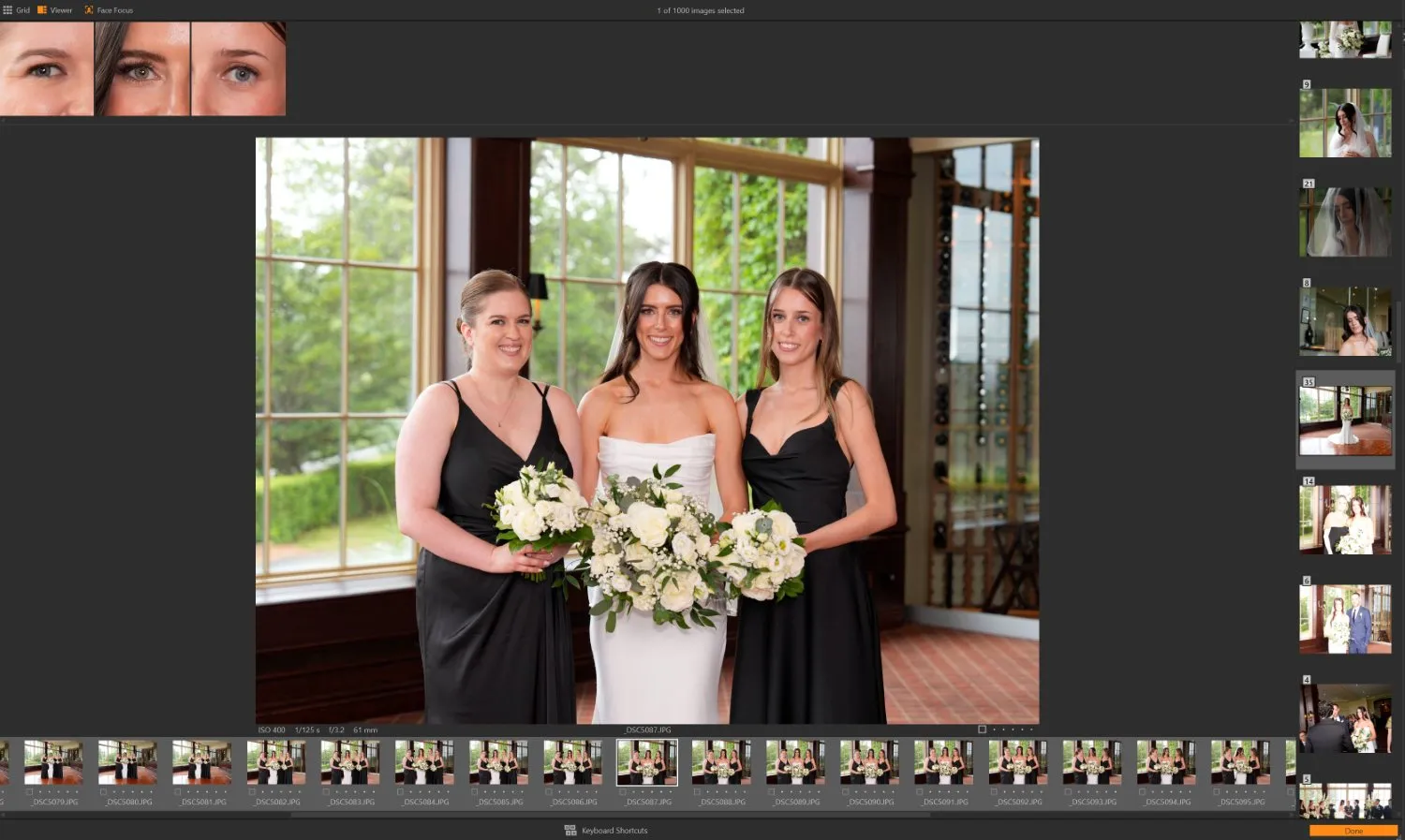Enable Face Focus mode
Screen dimensions: 1405x840
108,9
